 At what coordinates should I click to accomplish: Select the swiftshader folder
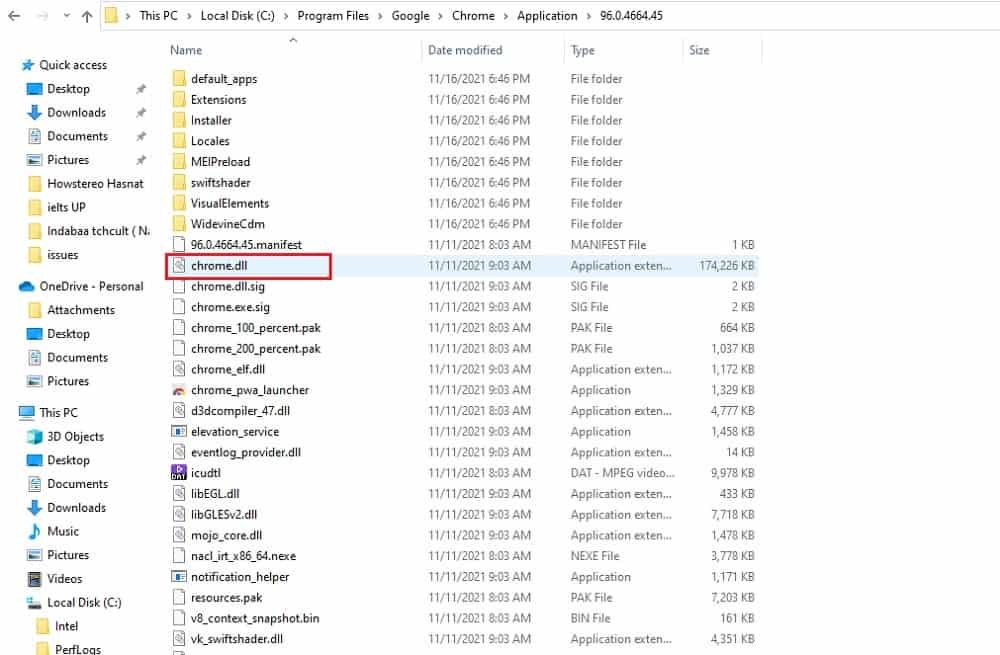(220, 182)
